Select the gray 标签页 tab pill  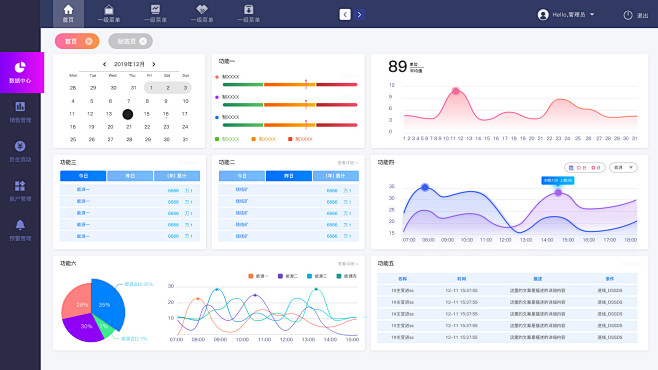point(131,41)
